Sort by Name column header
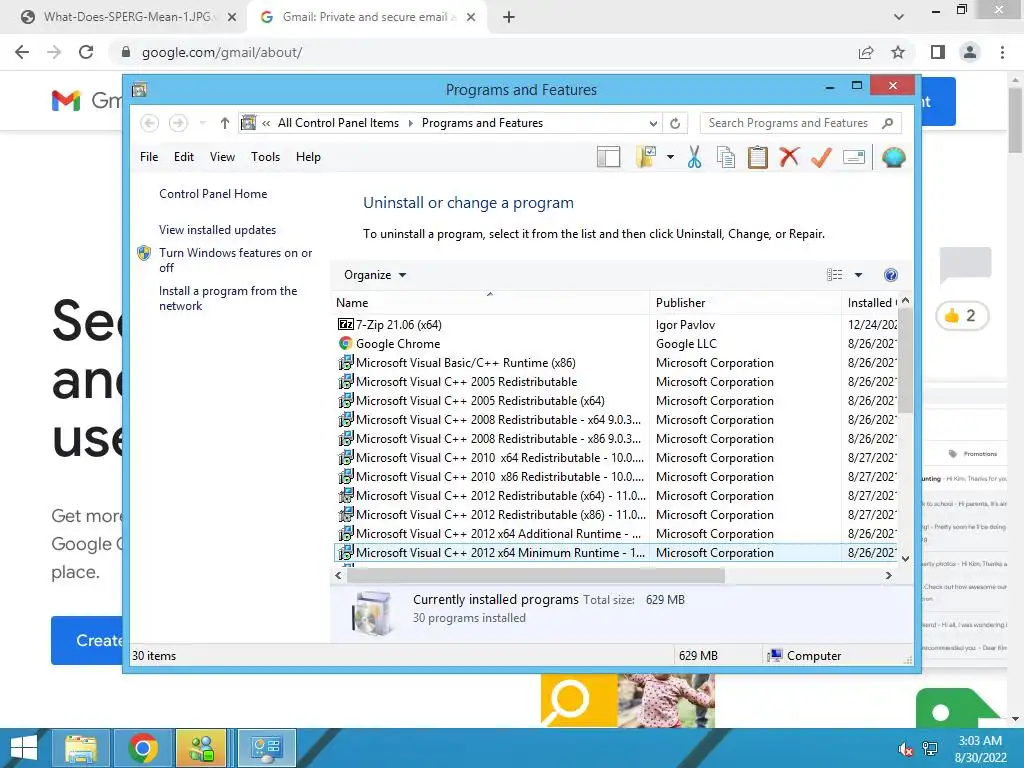The height and width of the screenshot is (768, 1024). pyautogui.click(x=490, y=303)
